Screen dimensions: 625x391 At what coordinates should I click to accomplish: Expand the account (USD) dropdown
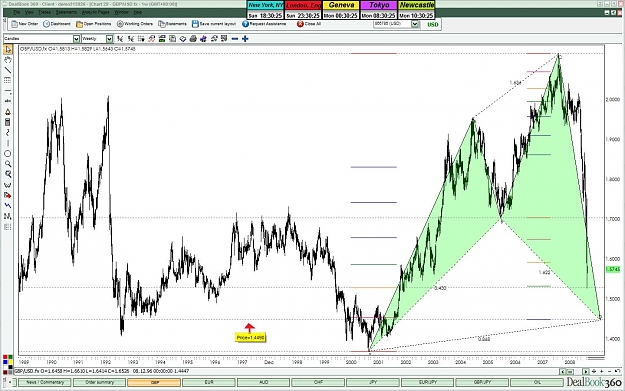[x=415, y=24]
